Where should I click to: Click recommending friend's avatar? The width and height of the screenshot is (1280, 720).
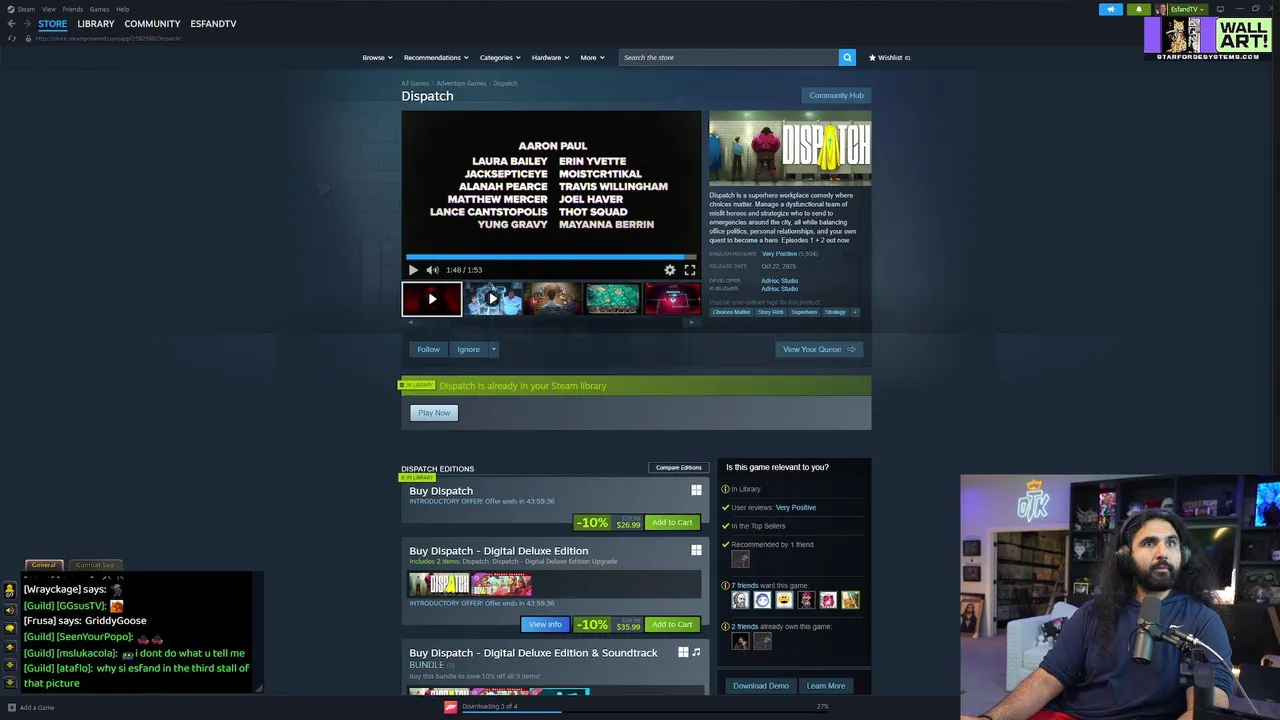(740, 559)
